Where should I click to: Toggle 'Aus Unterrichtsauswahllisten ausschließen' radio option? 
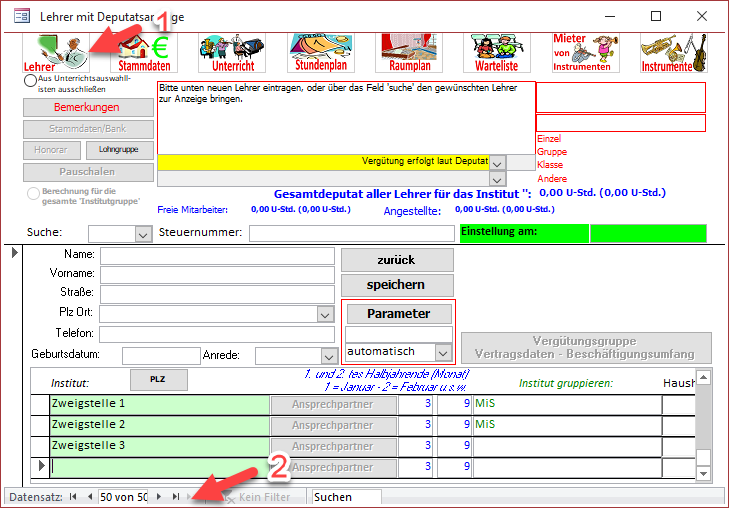pyautogui.click(x=30, y=80)
